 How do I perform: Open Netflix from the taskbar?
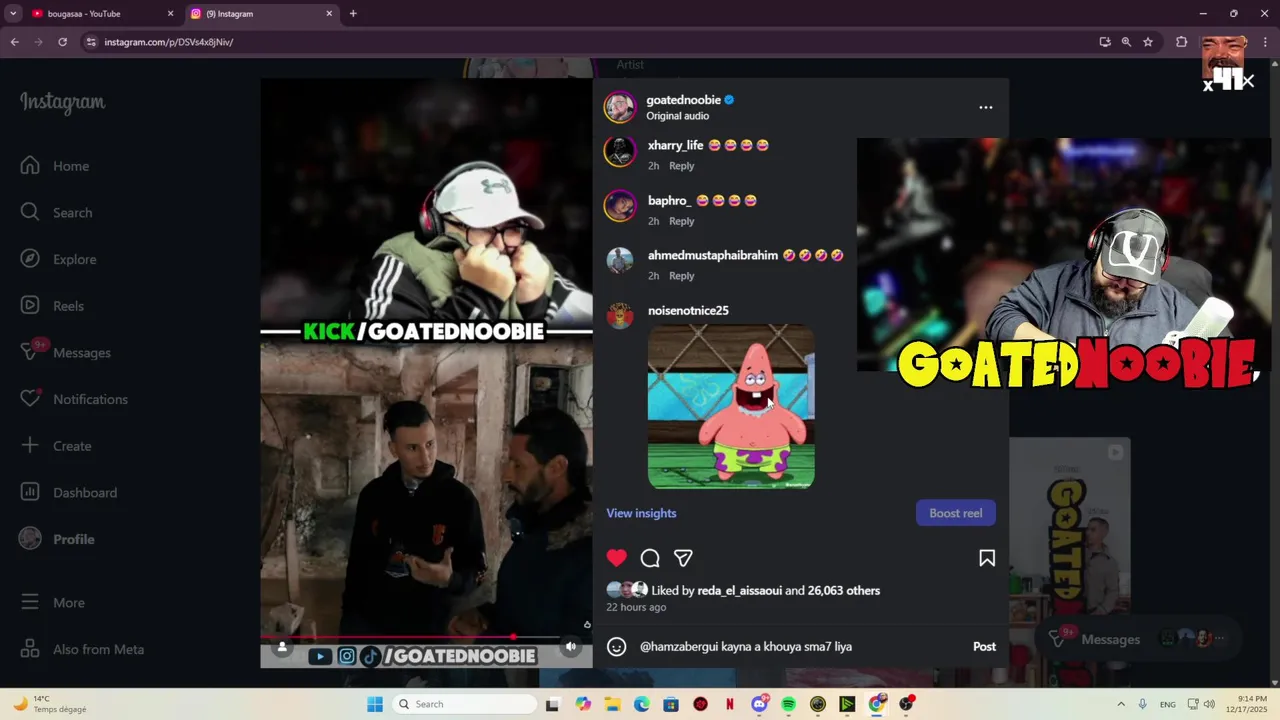730,704
